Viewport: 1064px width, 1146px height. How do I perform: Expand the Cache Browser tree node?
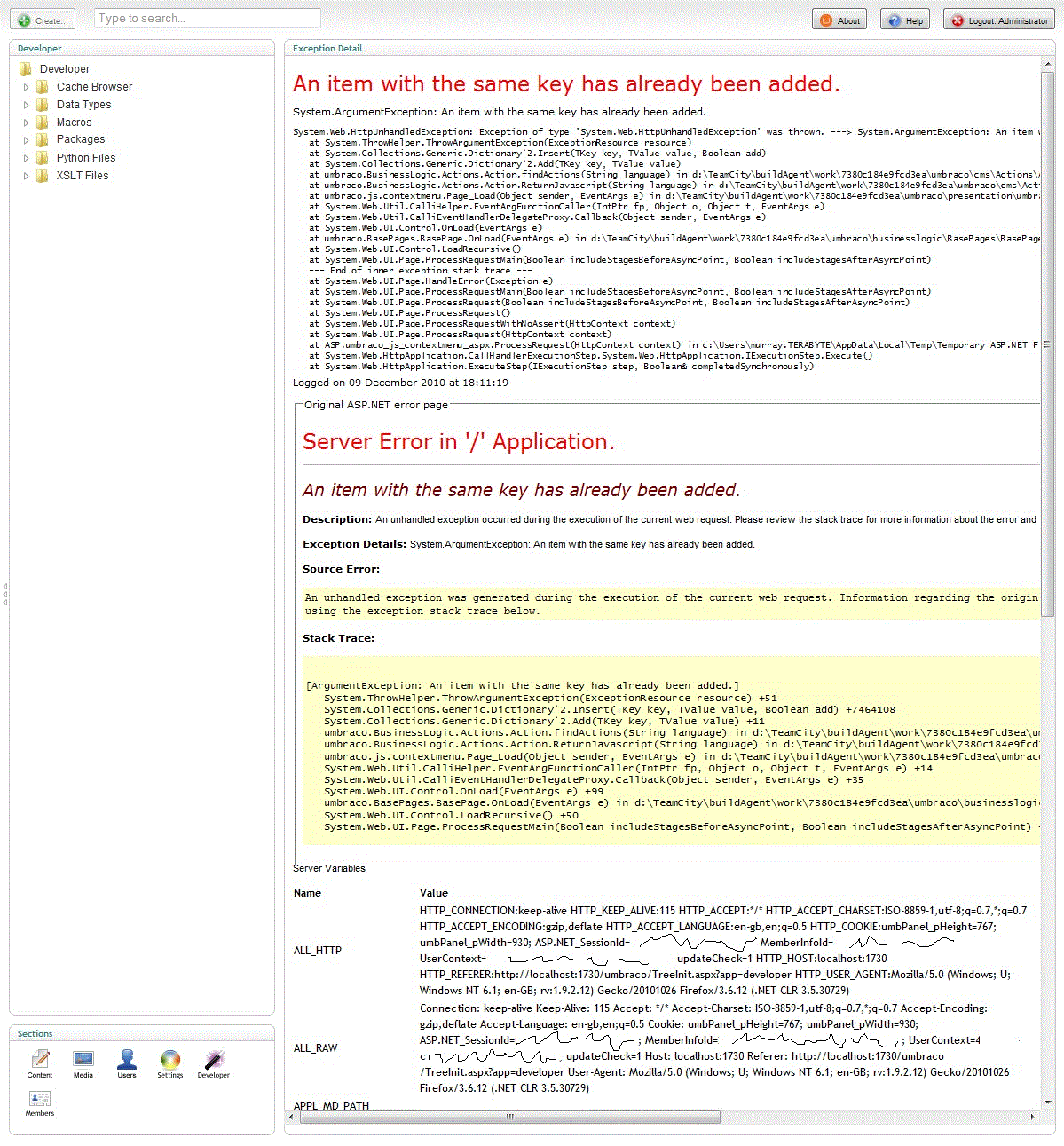click(x=26, y=87)
